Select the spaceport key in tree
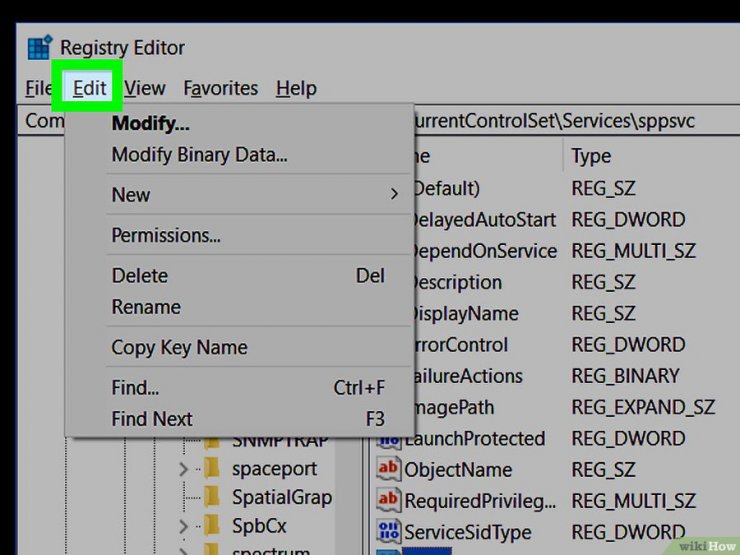The height and width of the screenshot is (555, 740). click(274, 469)
